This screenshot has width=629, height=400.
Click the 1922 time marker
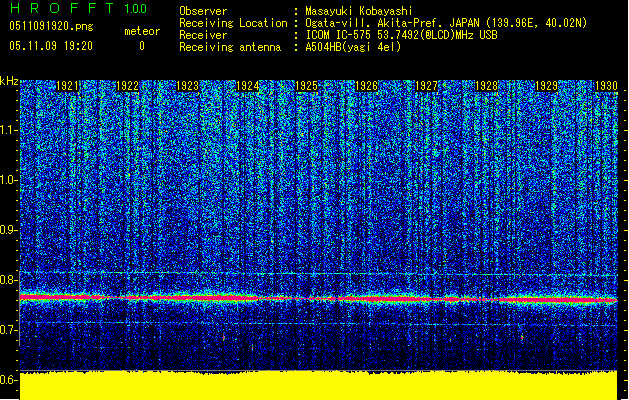point(127,86)
